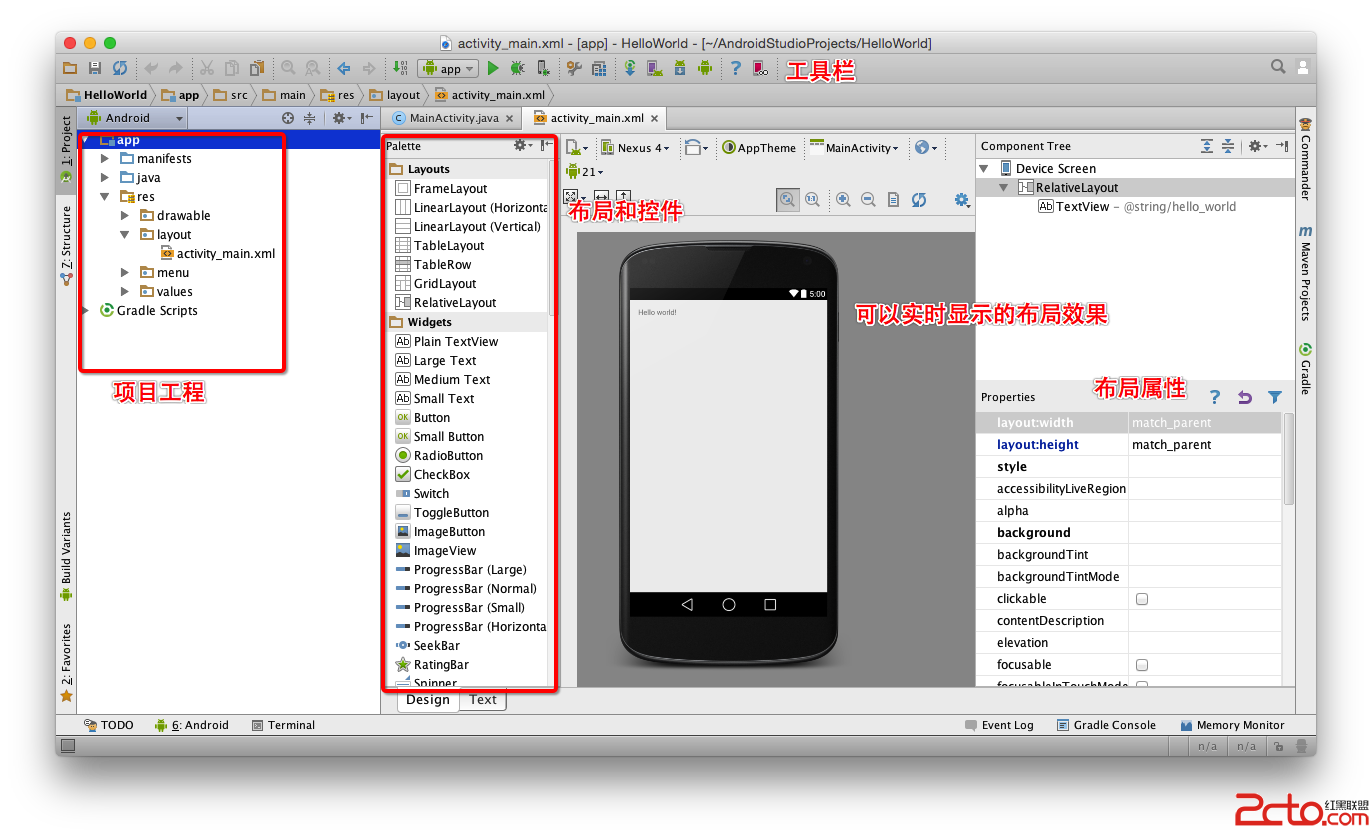Viewport: 1372px width, 836px height.
Task: Select activity_main.xml in the project tree
Action: point(217,253)
